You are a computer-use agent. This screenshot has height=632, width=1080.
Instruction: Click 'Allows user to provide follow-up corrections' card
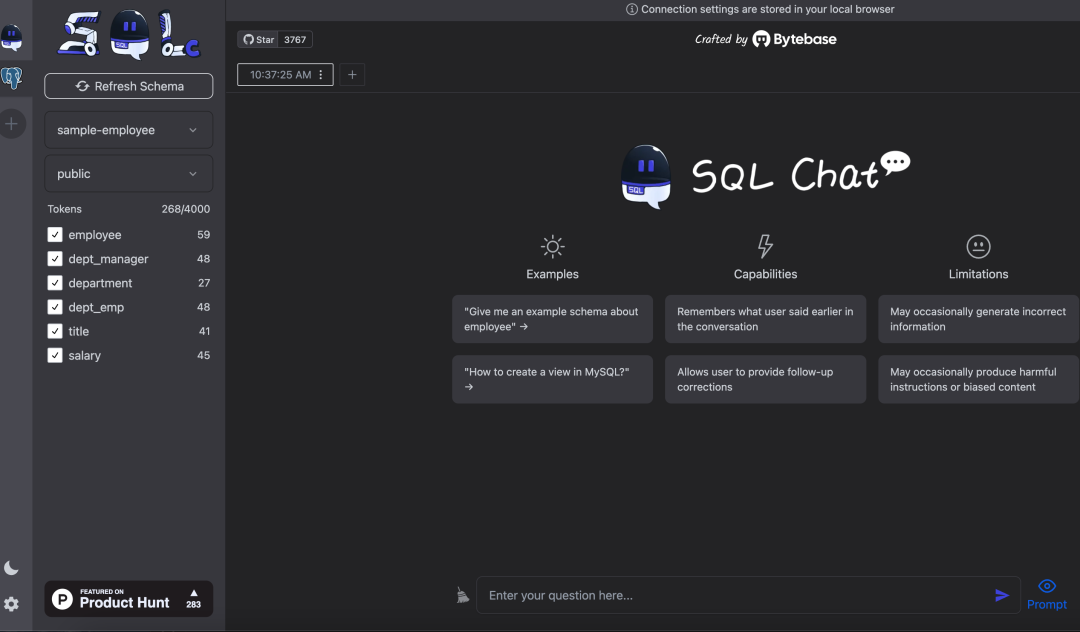[x=765, y=379]
